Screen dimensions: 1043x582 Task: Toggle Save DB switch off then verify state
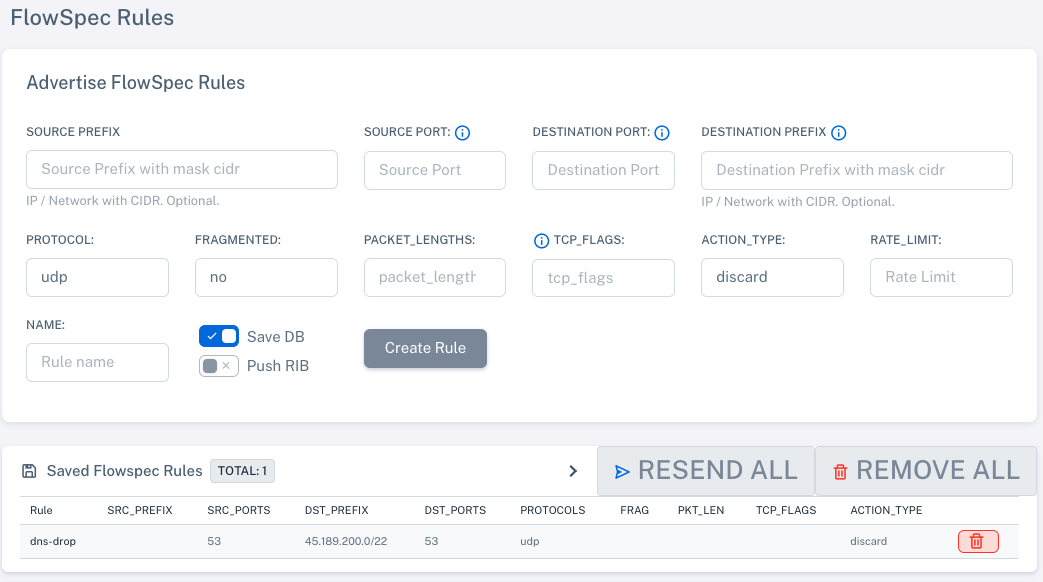(x=219, y=336)
